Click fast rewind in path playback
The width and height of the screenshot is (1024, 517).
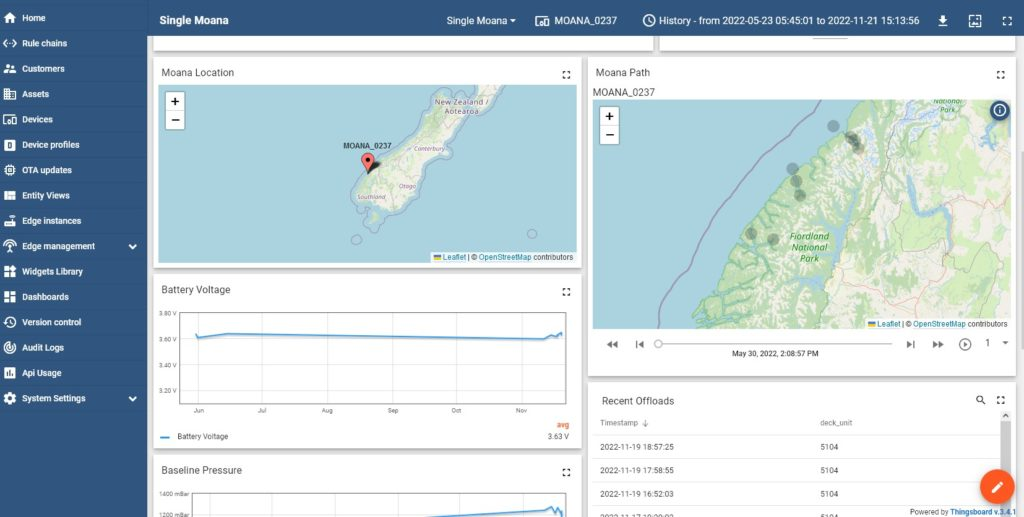coord(612,344)
